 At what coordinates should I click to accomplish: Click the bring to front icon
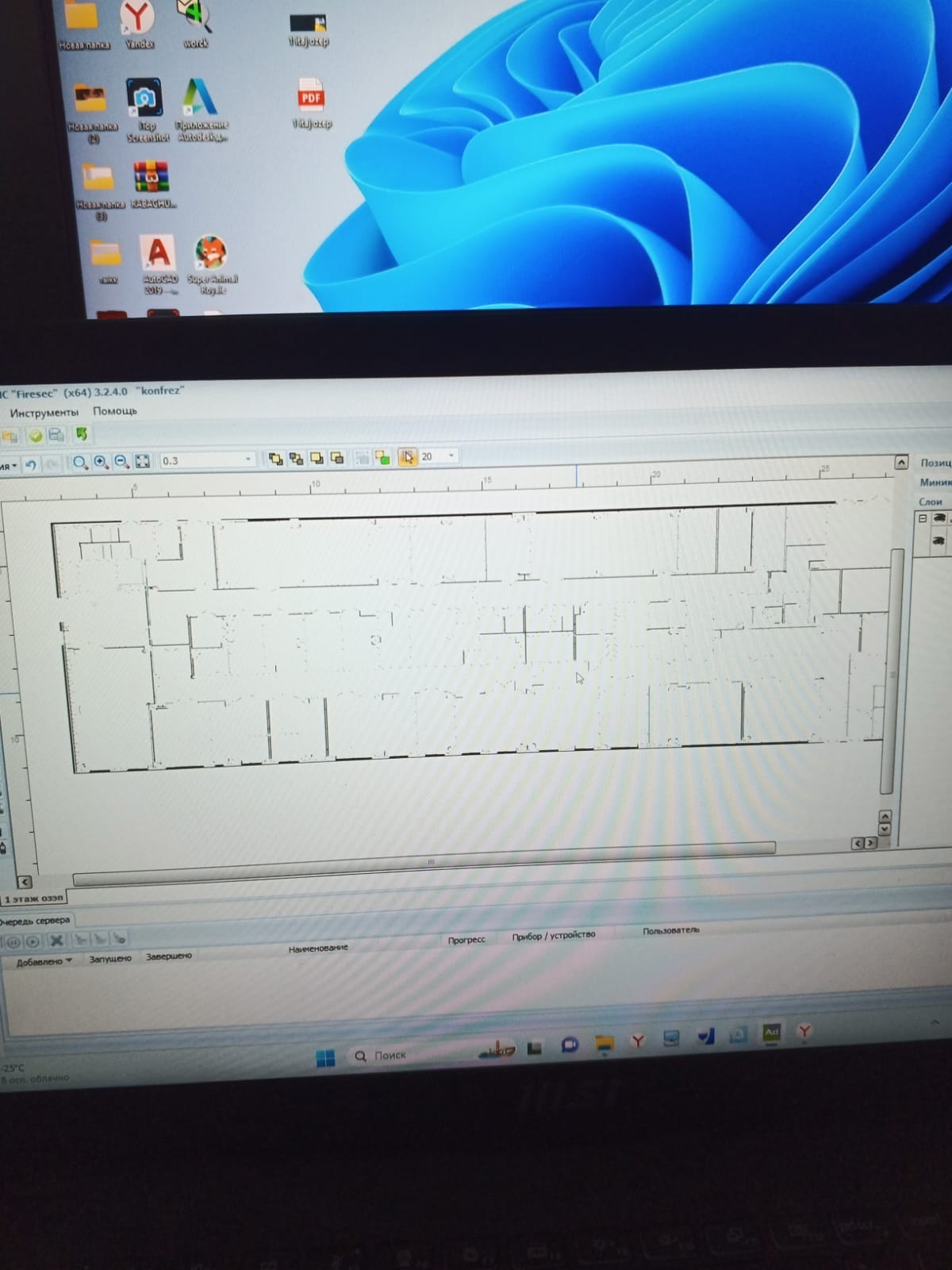(275, 459)
